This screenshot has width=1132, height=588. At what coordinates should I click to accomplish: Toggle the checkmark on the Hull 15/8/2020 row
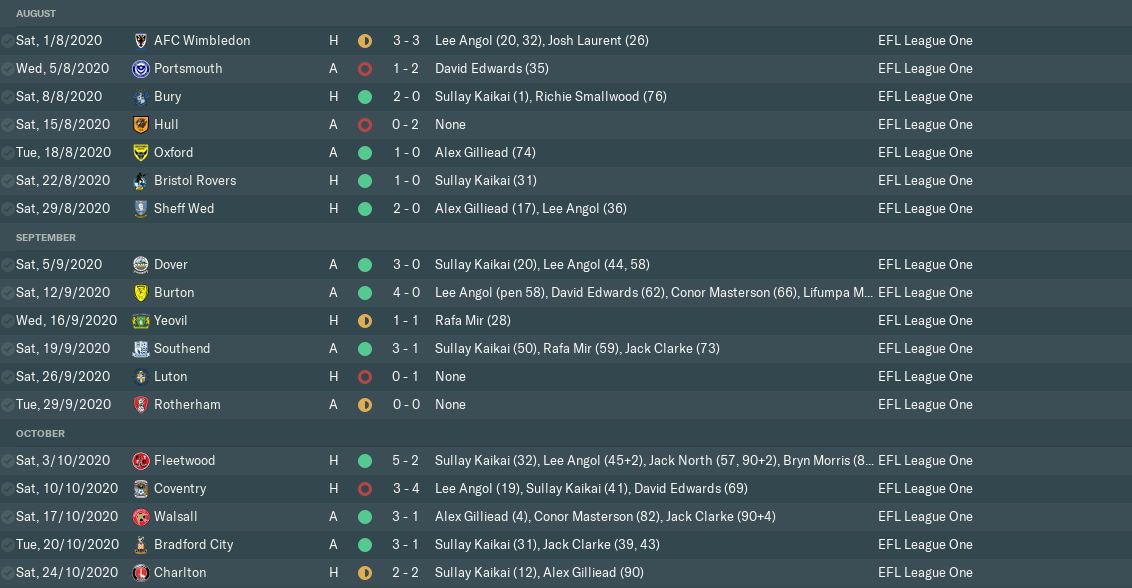coord(8,125)
